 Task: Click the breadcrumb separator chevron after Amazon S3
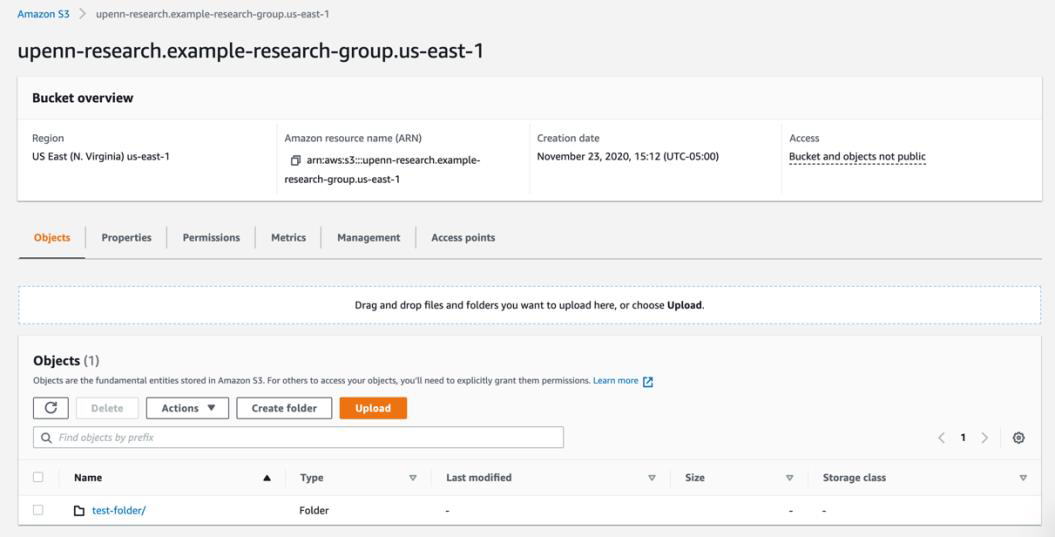point(82,13)
